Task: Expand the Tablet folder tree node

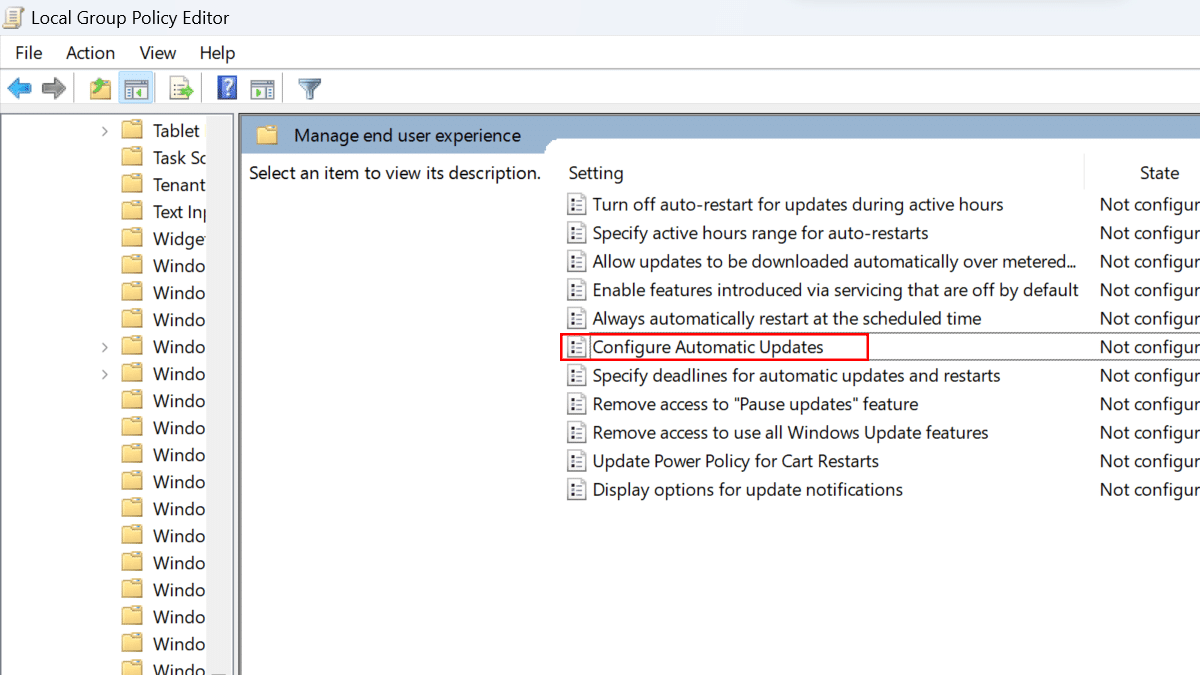Action: point(105,131)
